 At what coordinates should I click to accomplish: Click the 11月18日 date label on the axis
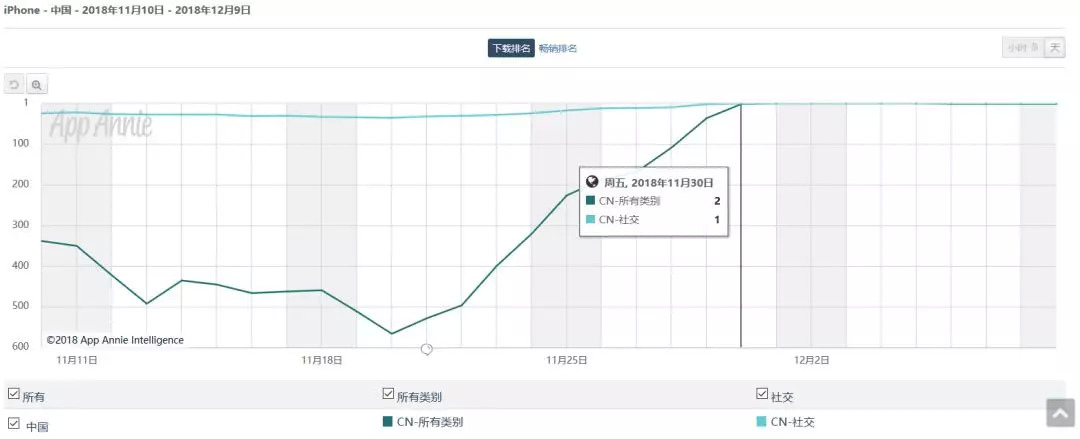321,359
